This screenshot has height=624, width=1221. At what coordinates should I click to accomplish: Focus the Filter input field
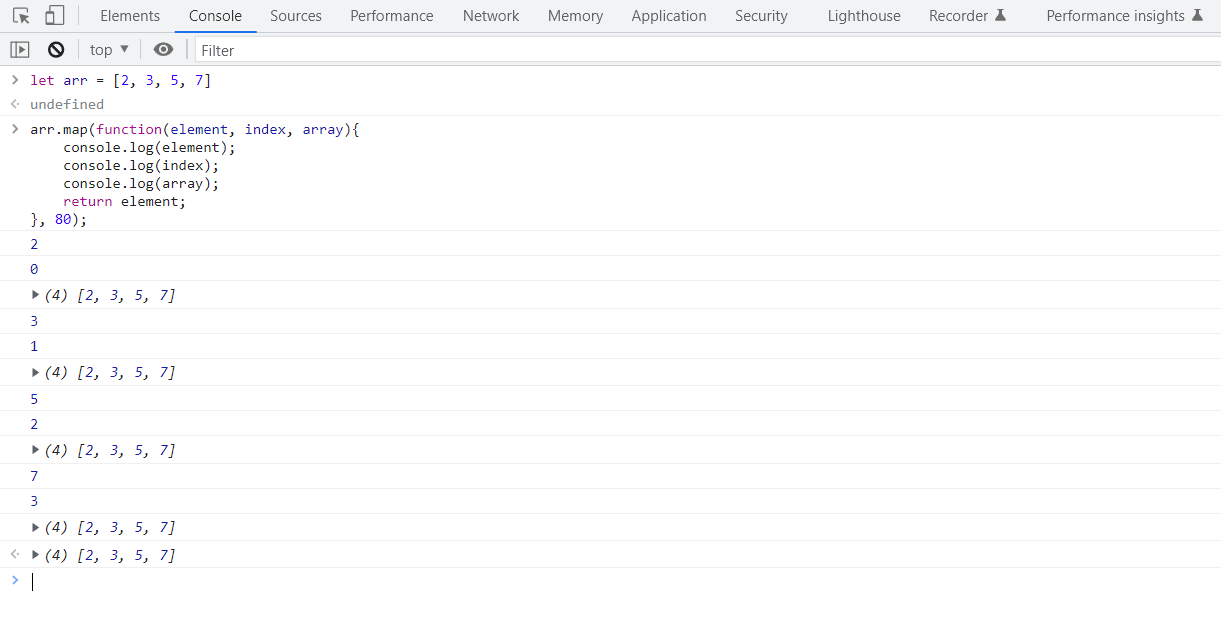coord(706,50)
